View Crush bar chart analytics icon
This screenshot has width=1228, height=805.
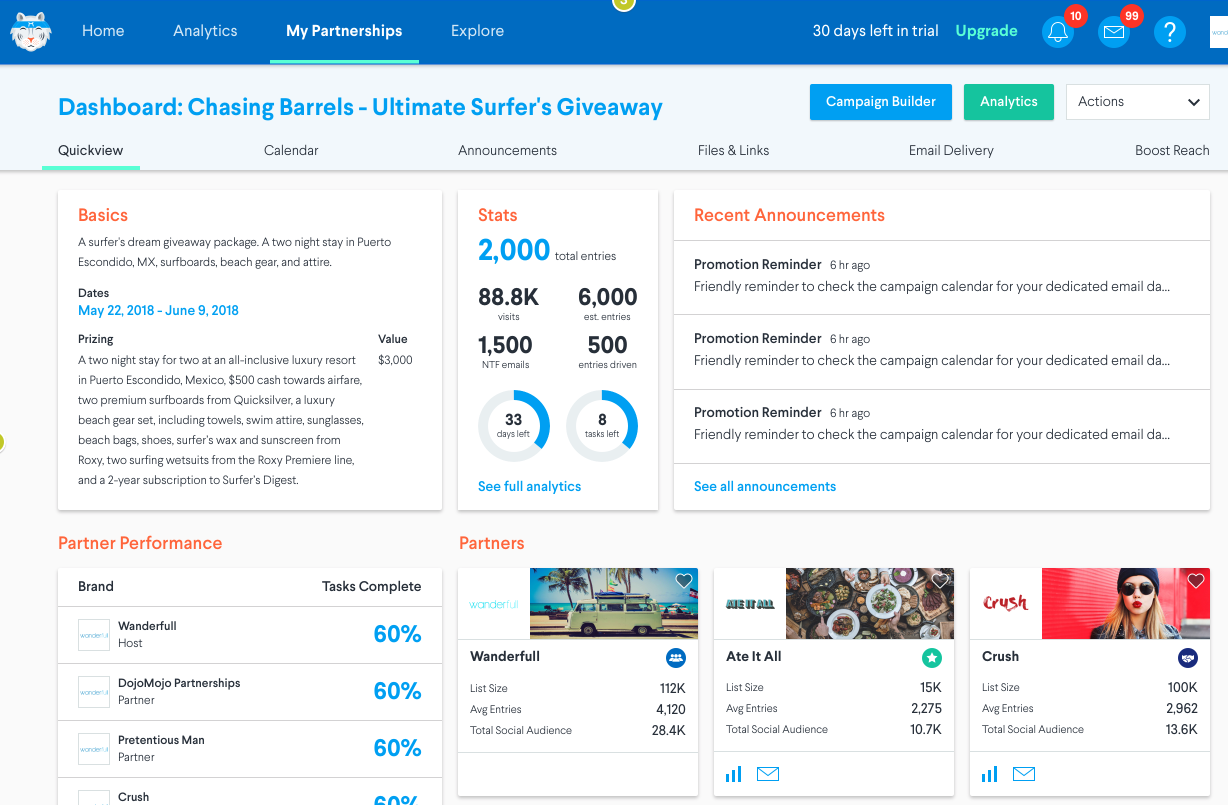[x=990, y=774]
